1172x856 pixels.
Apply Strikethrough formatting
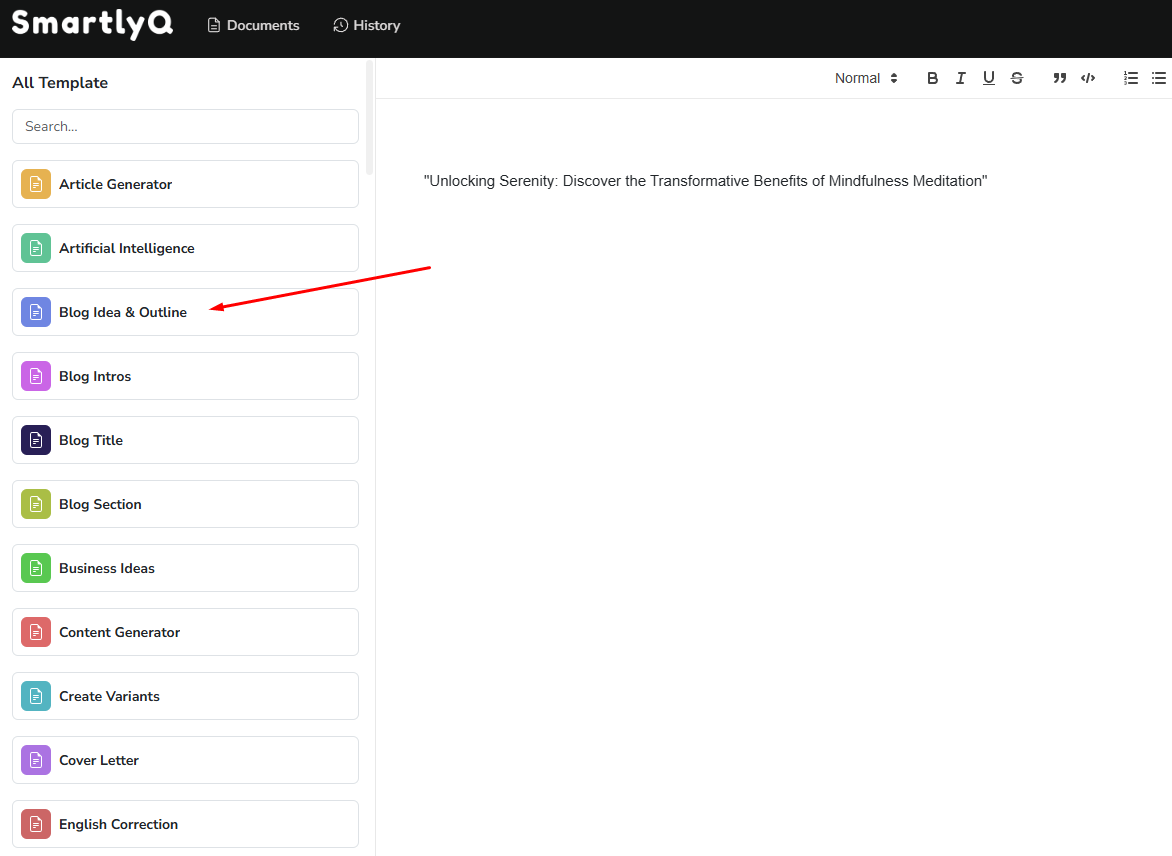pyautogui.click(x=1017, y=78)
